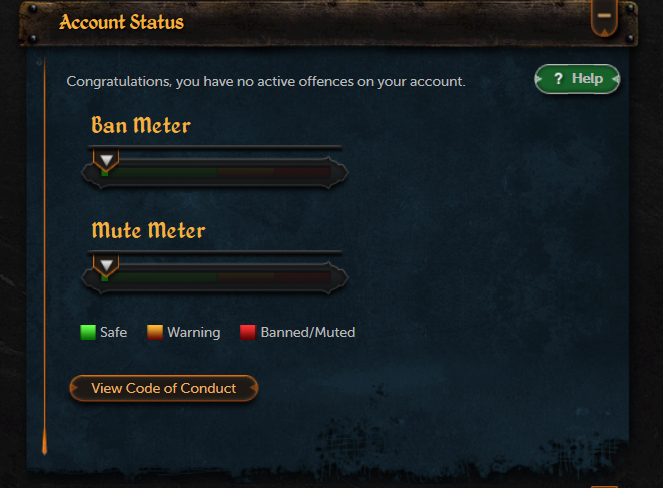Image resolution: width=663 pixels, height=488 pixels.
Task: Click the green zone of Ban Meter bar
Action: pos(159,172)
